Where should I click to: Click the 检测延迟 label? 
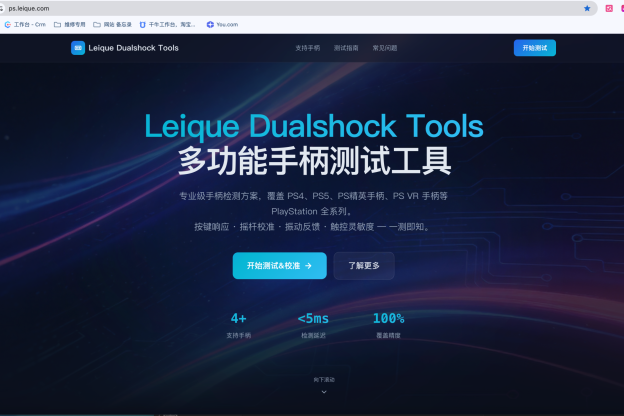pos(313,336)
